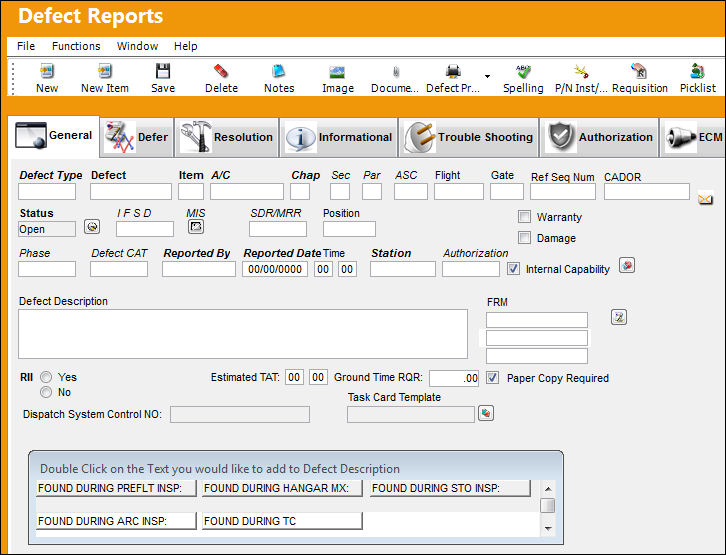Click the P/N Inst/Removal icon

point(581,71)
